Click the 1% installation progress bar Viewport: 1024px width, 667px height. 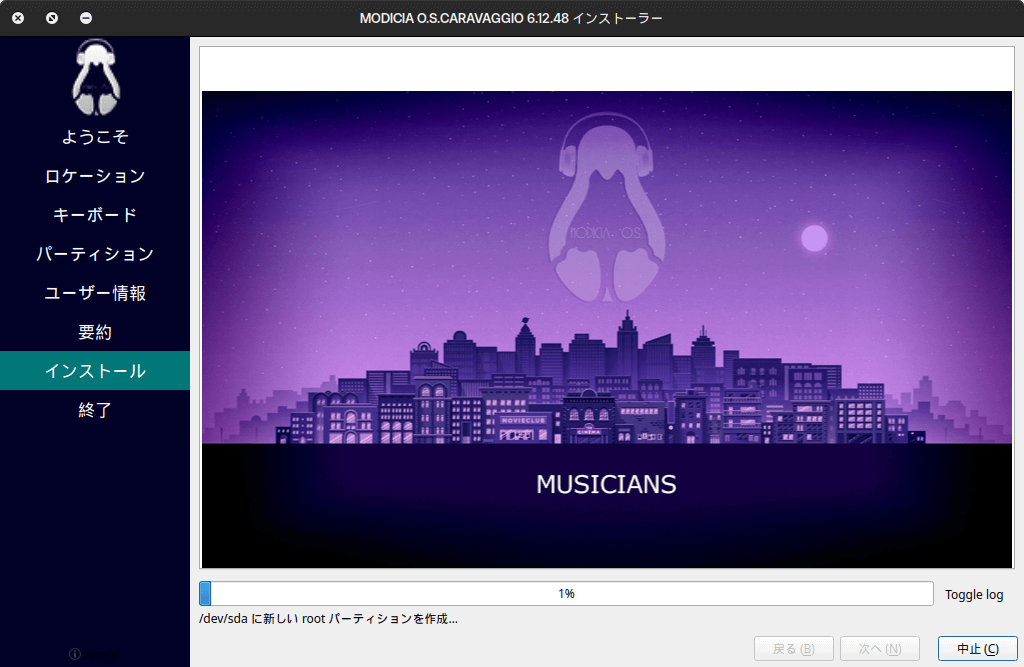coord(566,594)
